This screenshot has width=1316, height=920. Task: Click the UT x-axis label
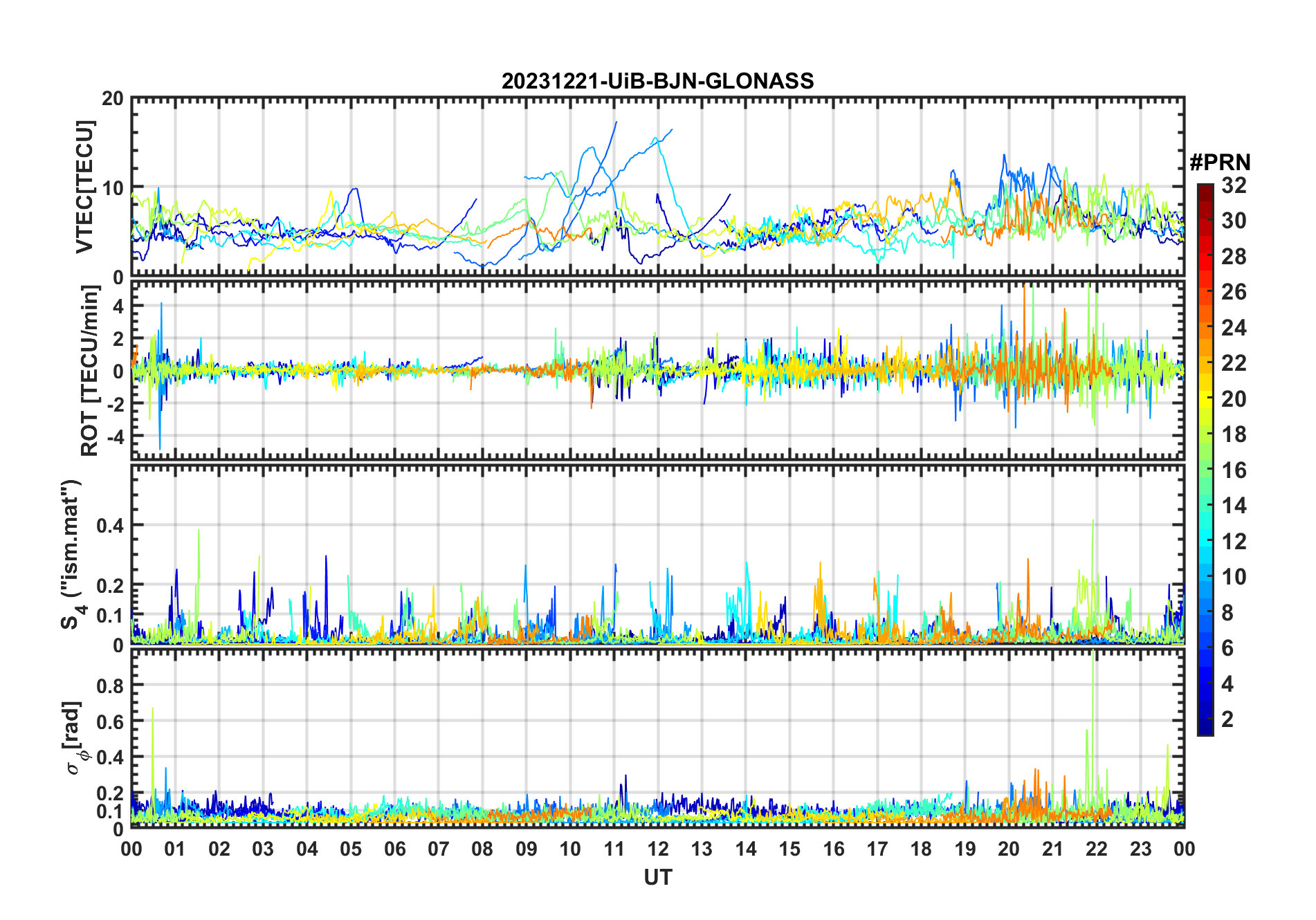click(x=657, y=877)
